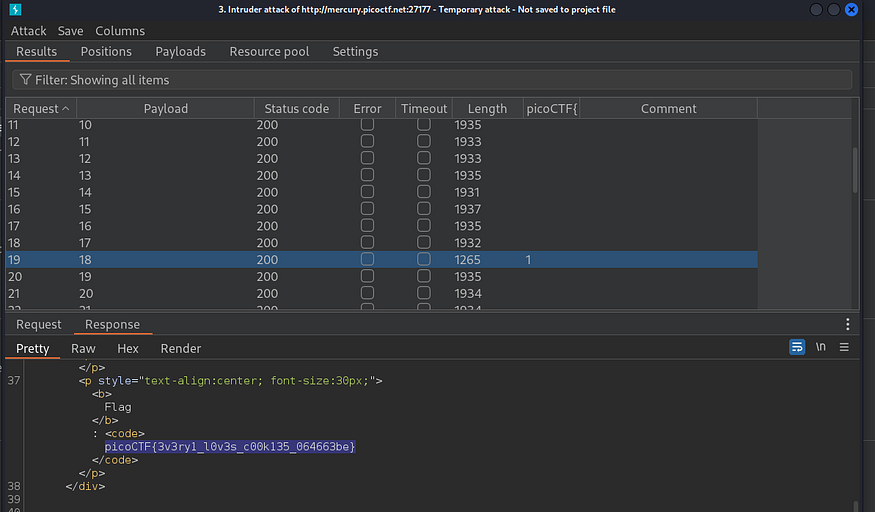Open the response viewer hamburger menu
Viewport: 875px width, 512px height.
tap(844, 347)
